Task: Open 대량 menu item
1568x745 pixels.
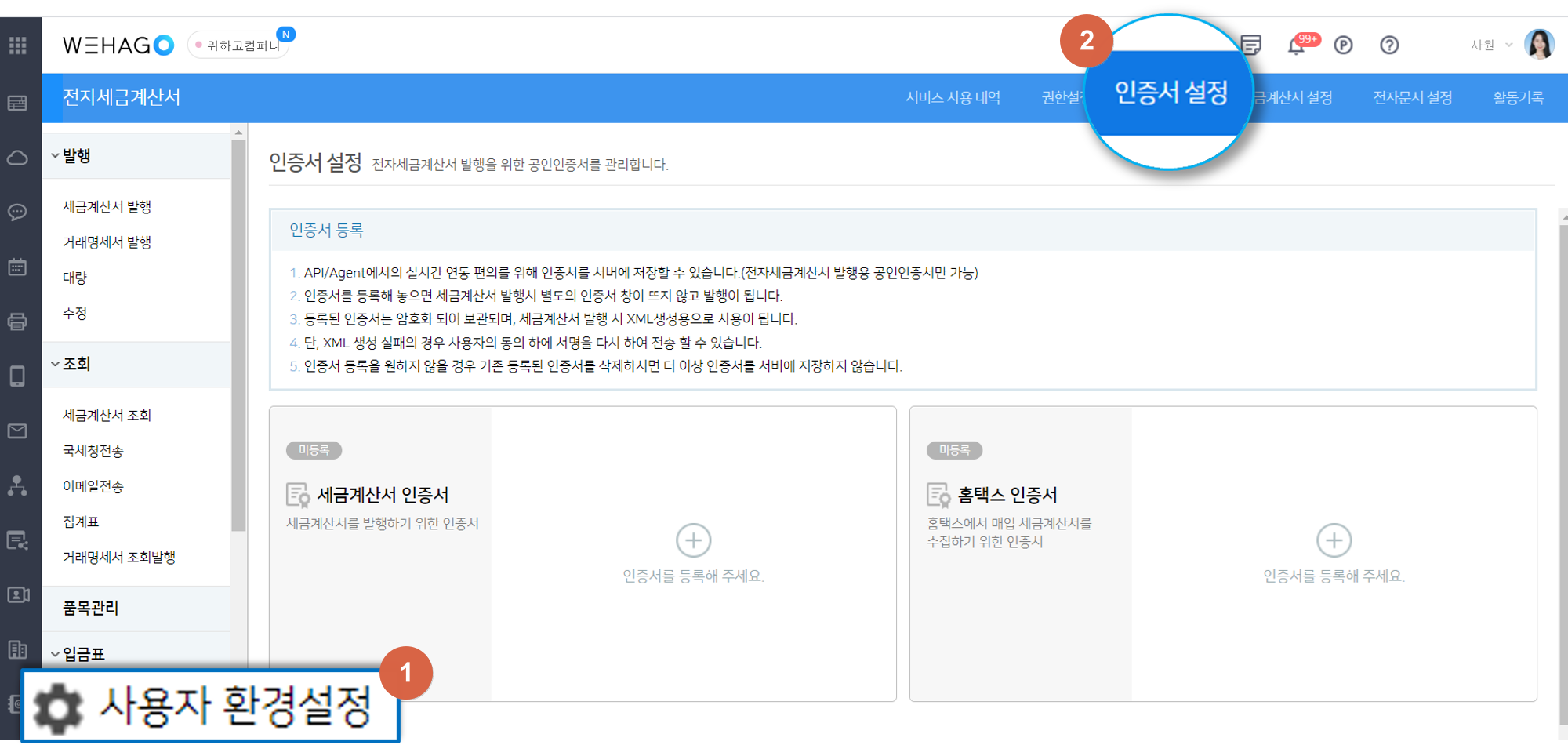Action: 75,278
